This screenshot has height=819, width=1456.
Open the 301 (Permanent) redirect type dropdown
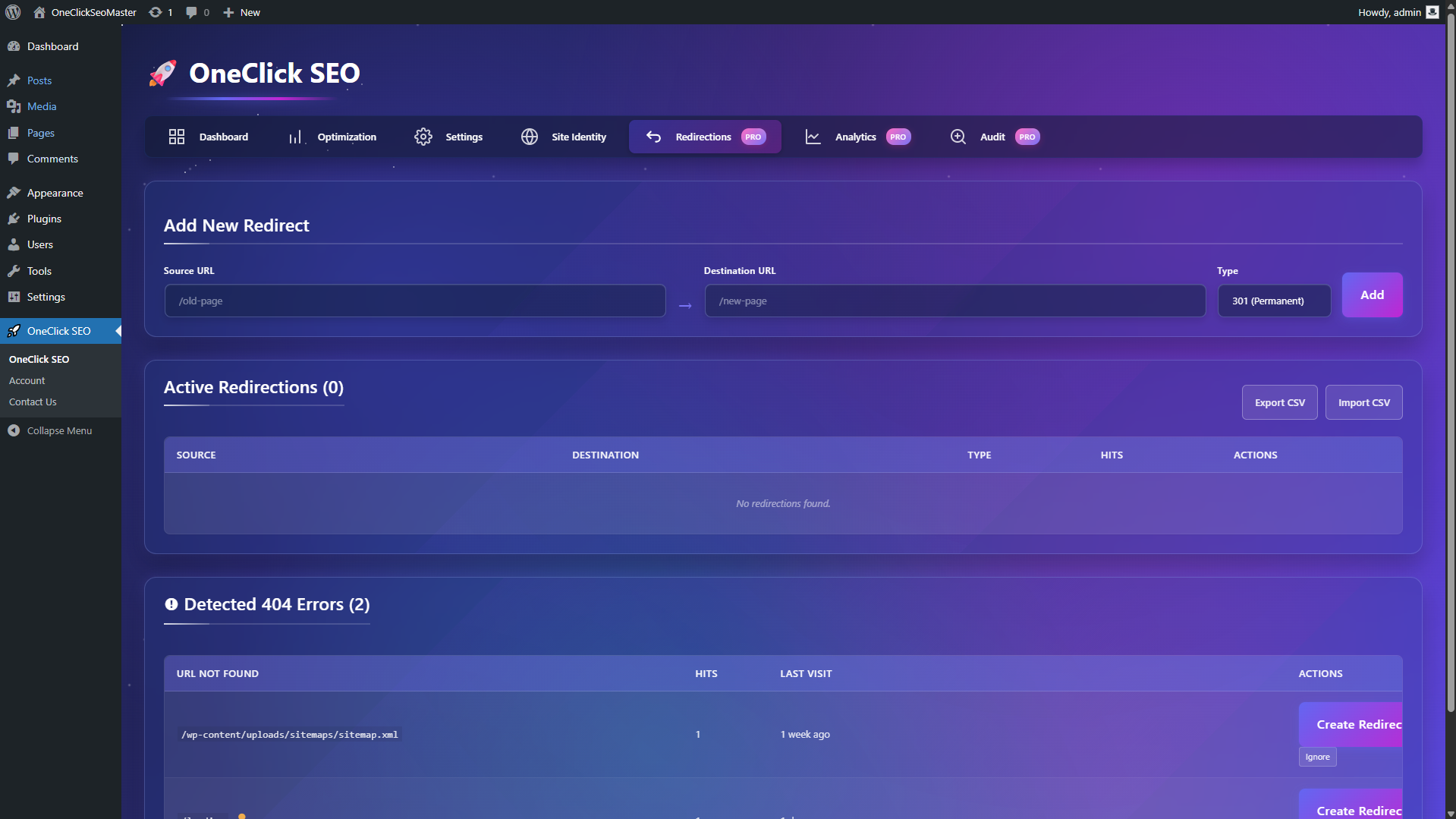tap(1273, 301)
